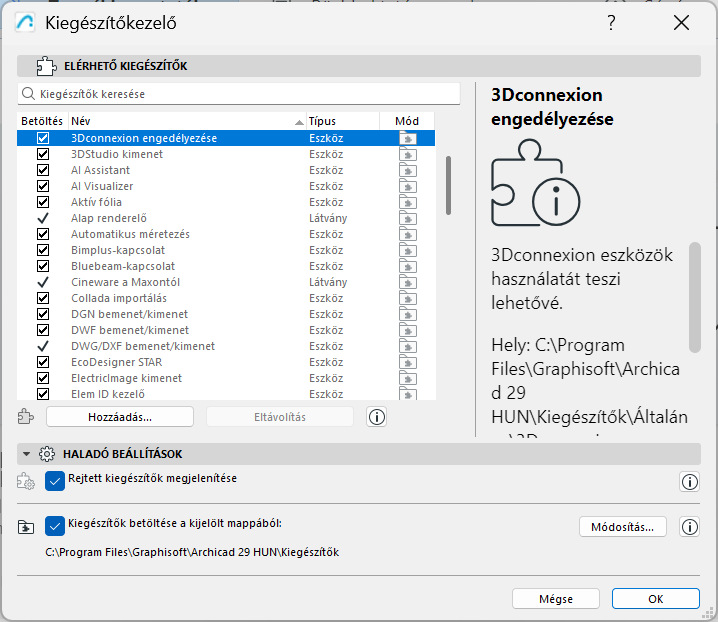This screenshot has height=622, width=718.
Task: Click the mode folder icon for Automatikus méretezés
Action: tap(408, 235)
